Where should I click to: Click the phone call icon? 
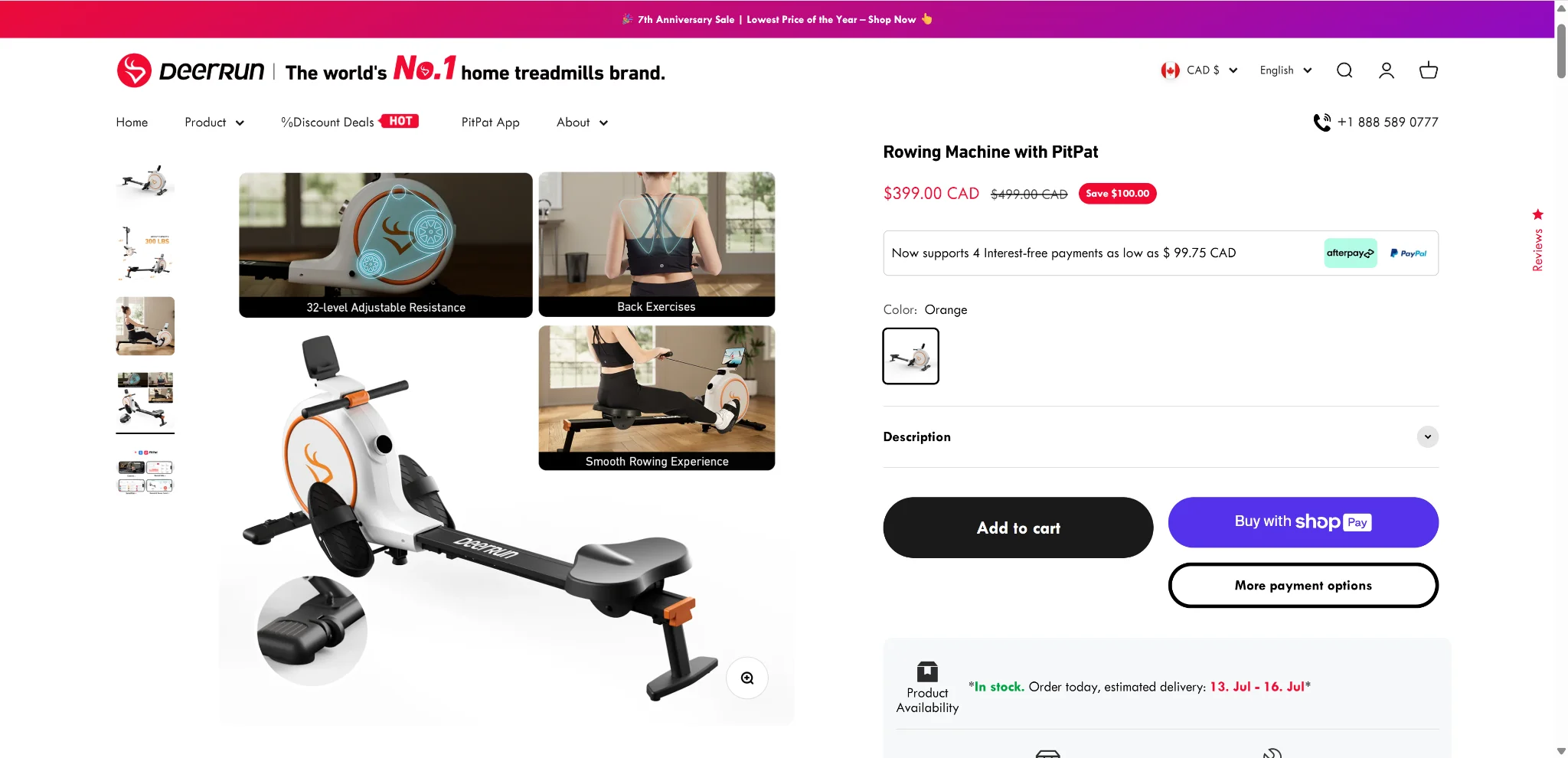tap(1321, 123)
